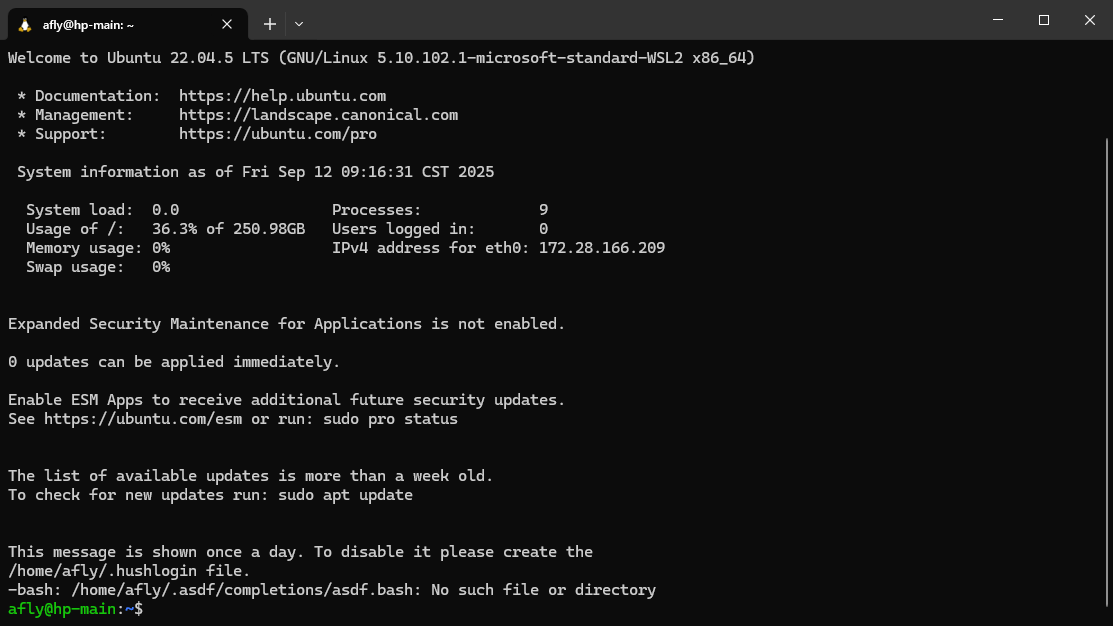Click the 'sudo apt update' command text
This screenshot has width=1113, height=626.
[345, 495]
